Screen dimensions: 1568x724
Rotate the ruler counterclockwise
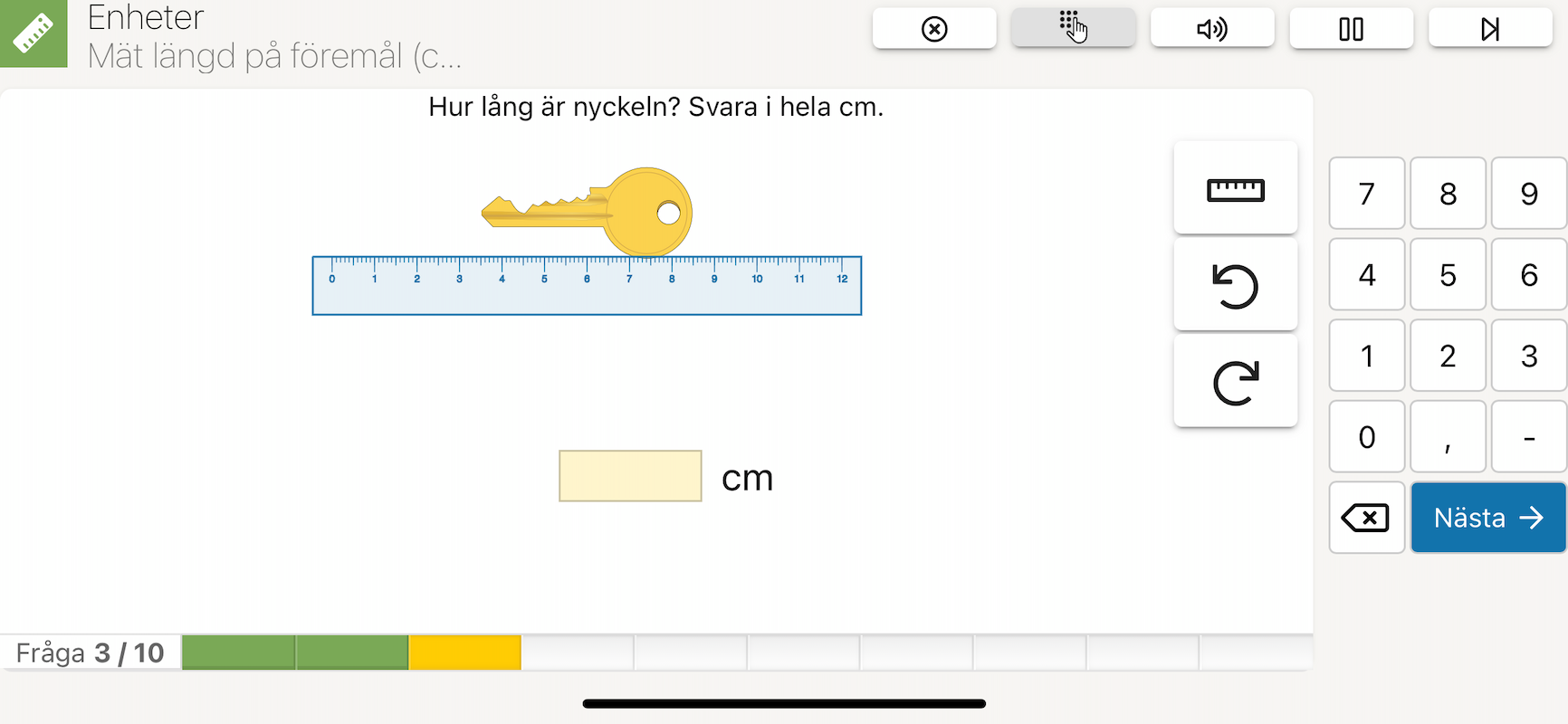coord(1236,285)
